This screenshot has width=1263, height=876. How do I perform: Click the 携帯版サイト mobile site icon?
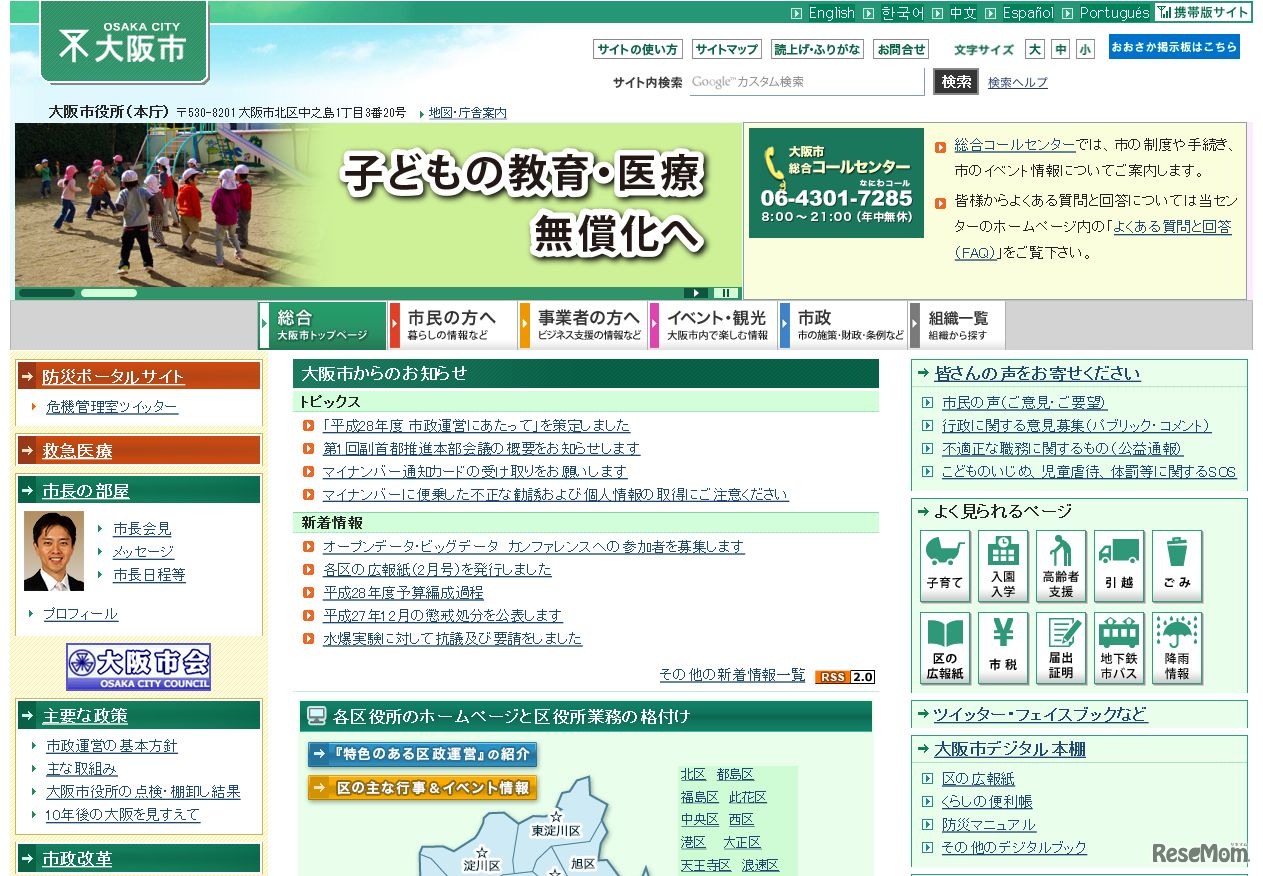click(x=1203, y=13)
